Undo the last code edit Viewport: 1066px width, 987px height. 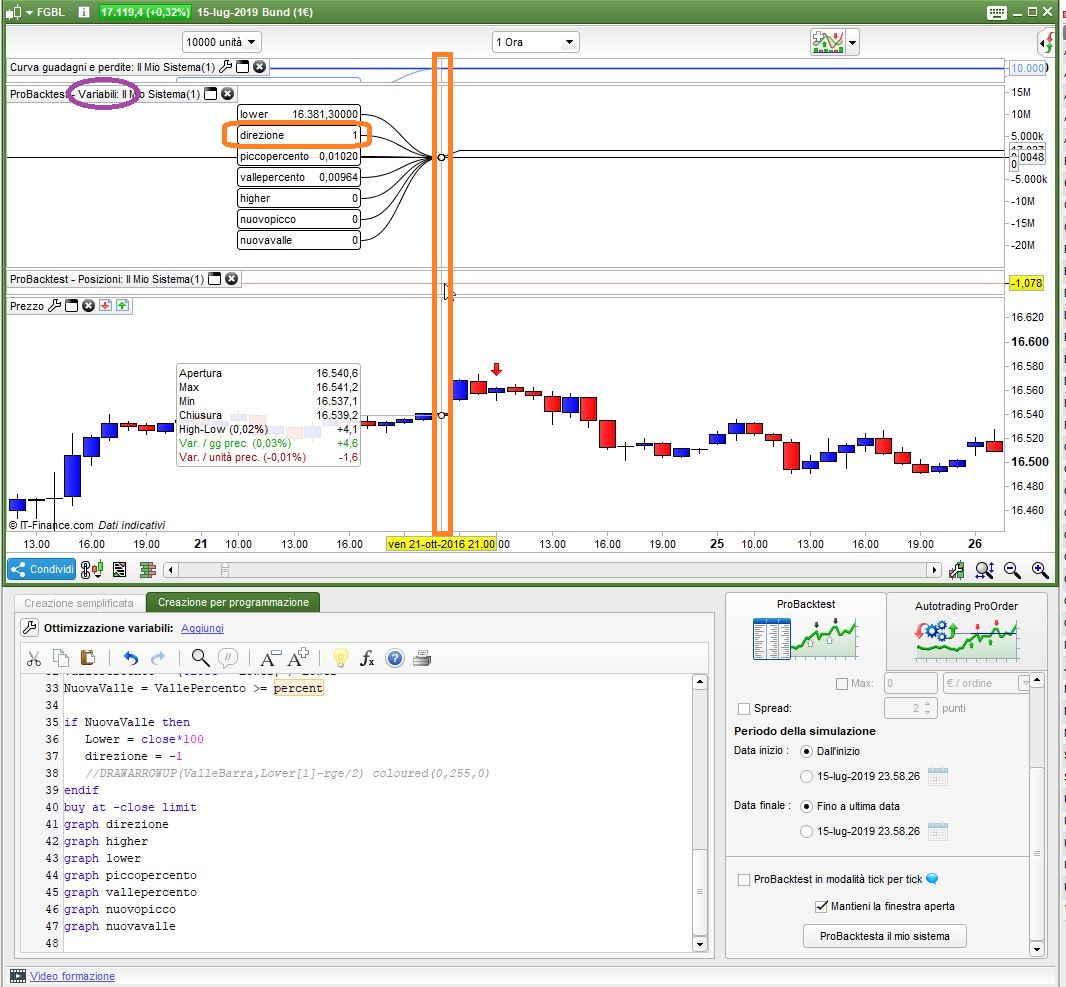[131, 658]
